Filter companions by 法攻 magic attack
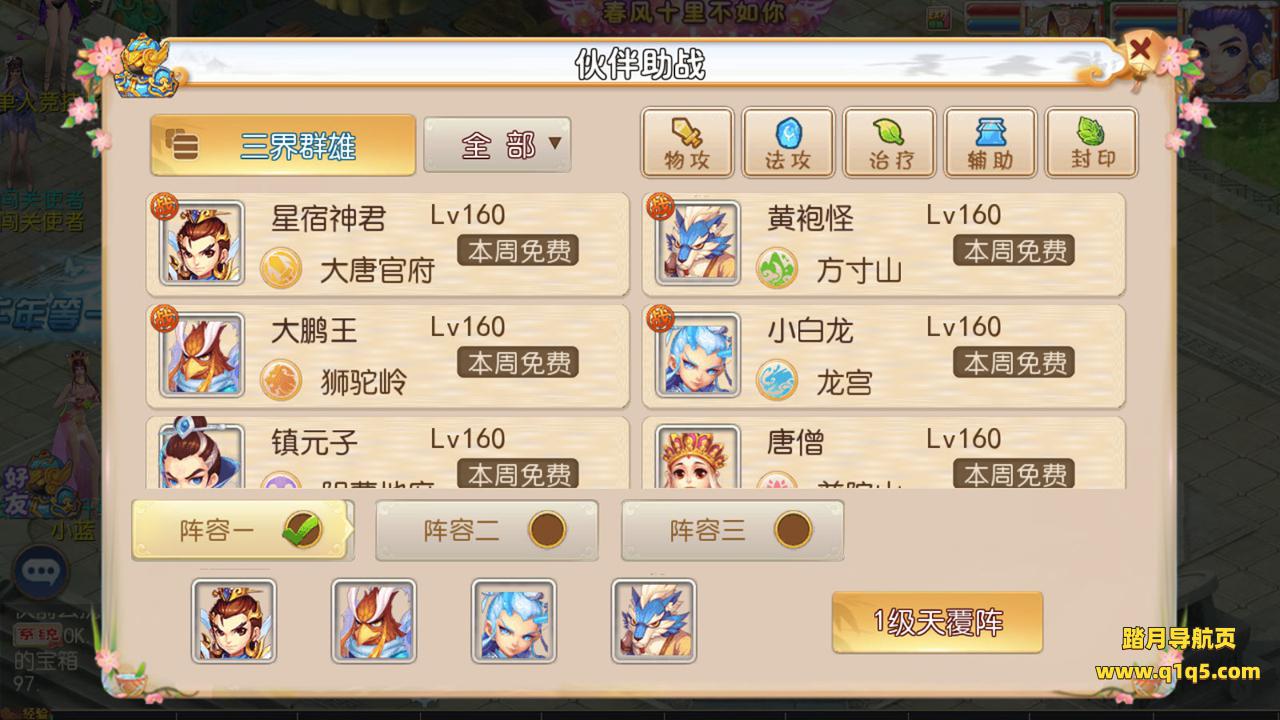This screenshot has width=1280, height=720. point(788,143)
